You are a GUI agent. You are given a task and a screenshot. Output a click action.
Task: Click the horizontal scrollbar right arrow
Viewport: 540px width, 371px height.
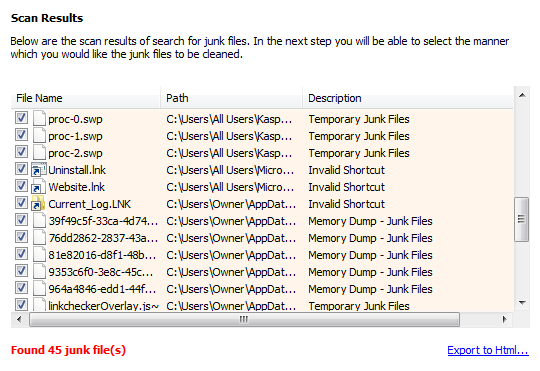pyautogui.click(x=504, y=319)
